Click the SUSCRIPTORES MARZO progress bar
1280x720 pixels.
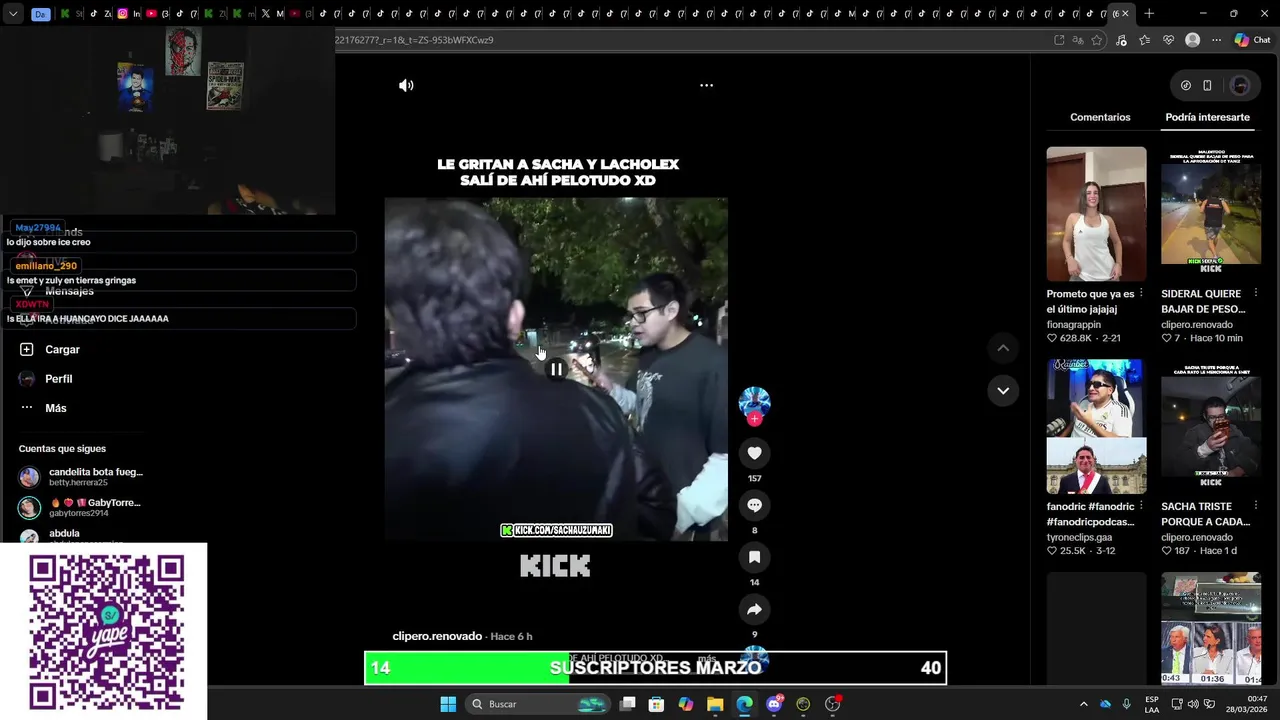pyautogui.click(x=655, y=668)
